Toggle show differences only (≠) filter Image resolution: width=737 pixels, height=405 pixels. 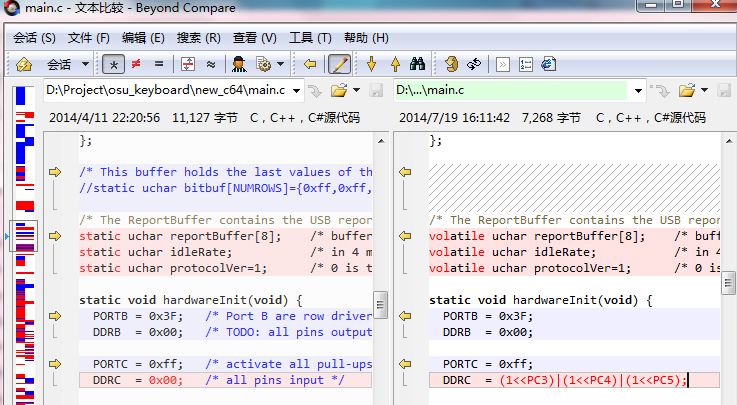click(x=135, y=64)
